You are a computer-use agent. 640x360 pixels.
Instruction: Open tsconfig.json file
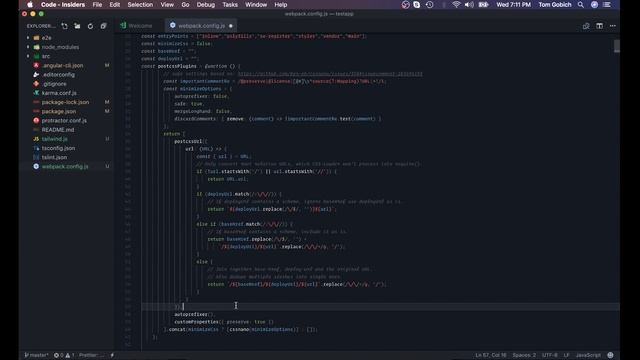[x=58, y=148]
